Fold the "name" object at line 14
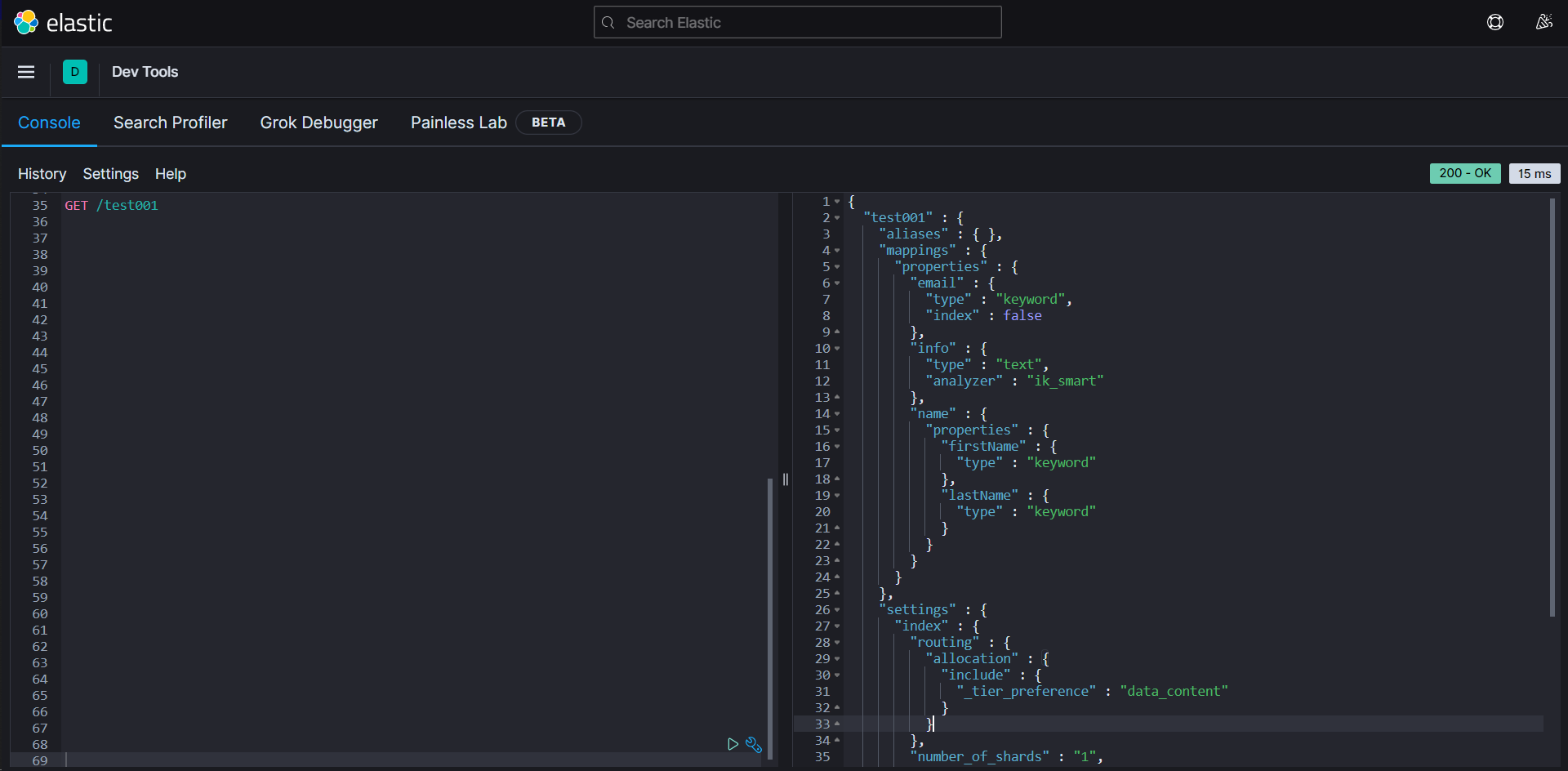Viewport: 1568px width, 771px height. point(837,414)
